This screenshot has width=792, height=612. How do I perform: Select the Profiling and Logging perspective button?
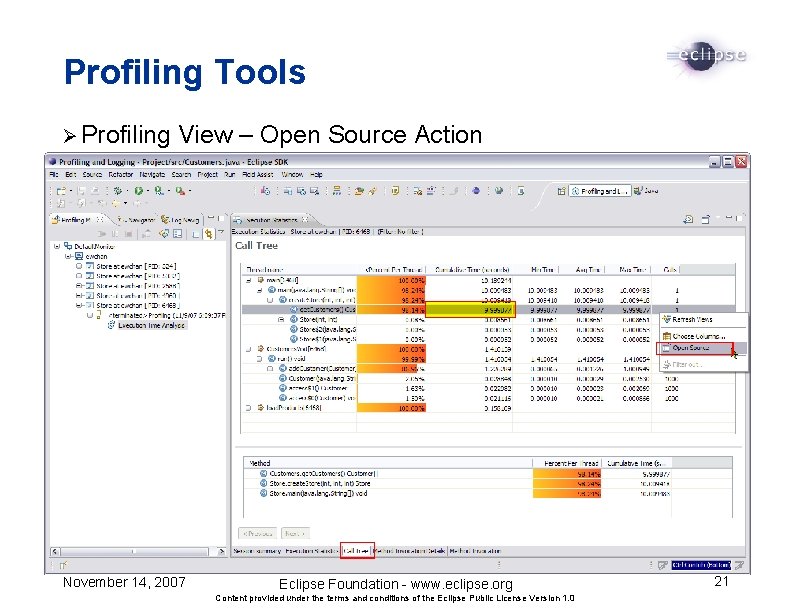click(x=600, y=191)
